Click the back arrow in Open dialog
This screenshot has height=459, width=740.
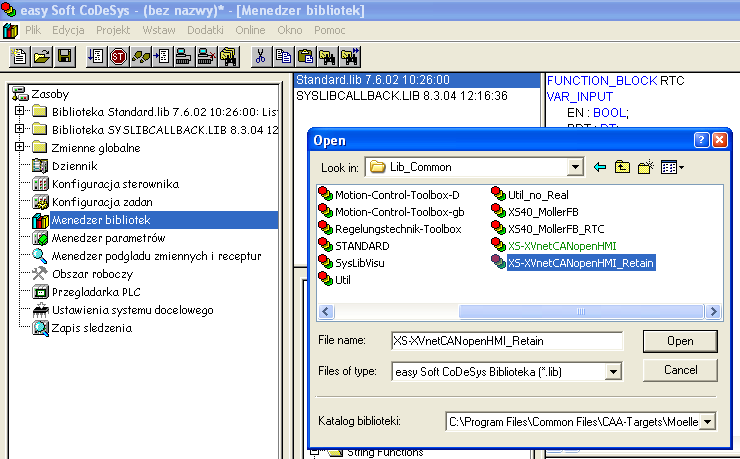click(x=599, y=167)
